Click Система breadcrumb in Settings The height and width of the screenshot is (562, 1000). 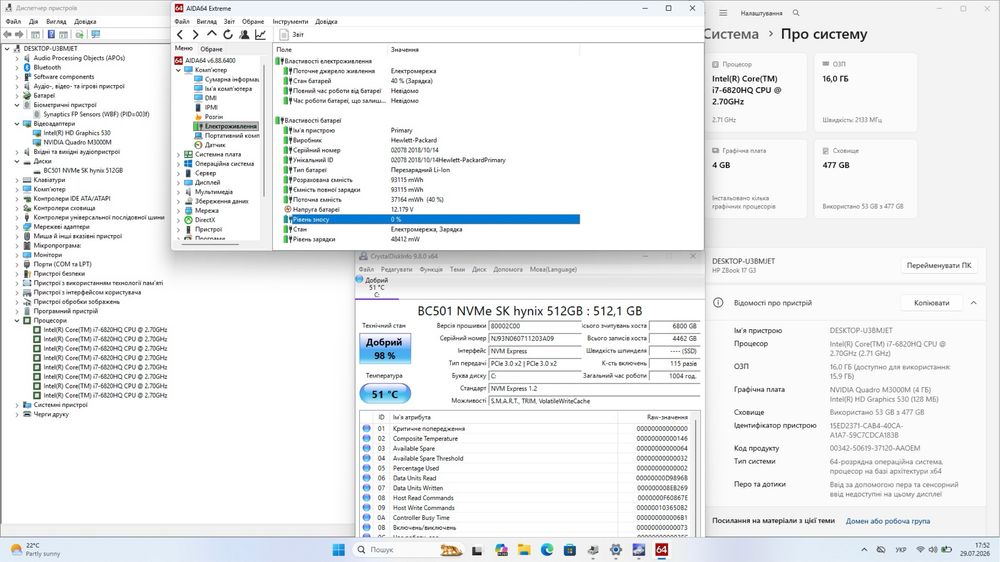[732, 34]
